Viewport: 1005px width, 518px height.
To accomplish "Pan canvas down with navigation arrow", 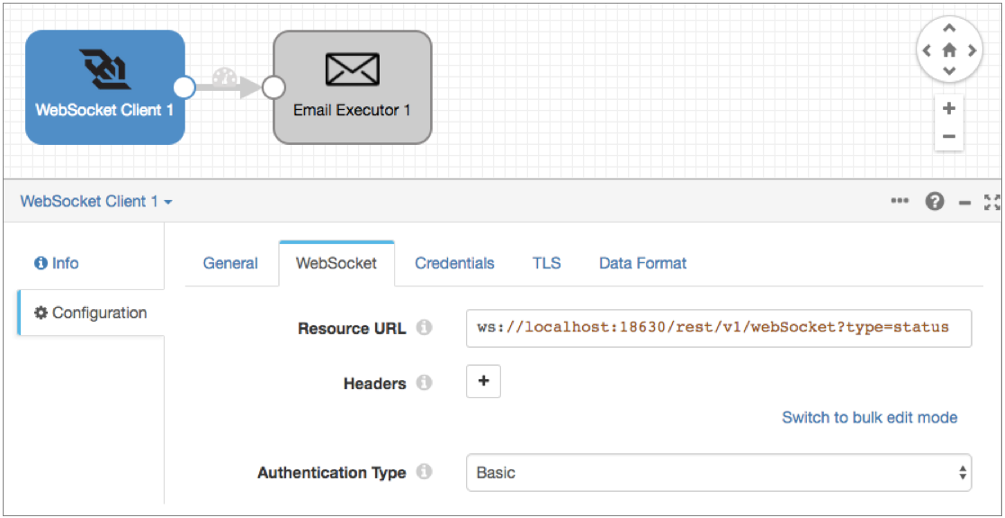I will pyautogui.click(x=949, y=71).
